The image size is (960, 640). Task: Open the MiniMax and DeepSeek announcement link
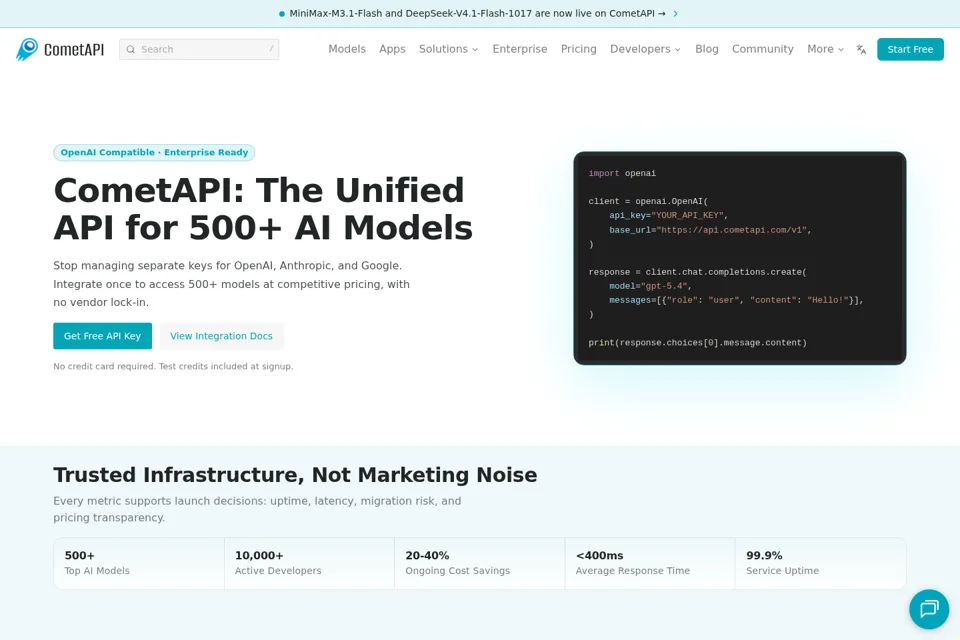477,13
